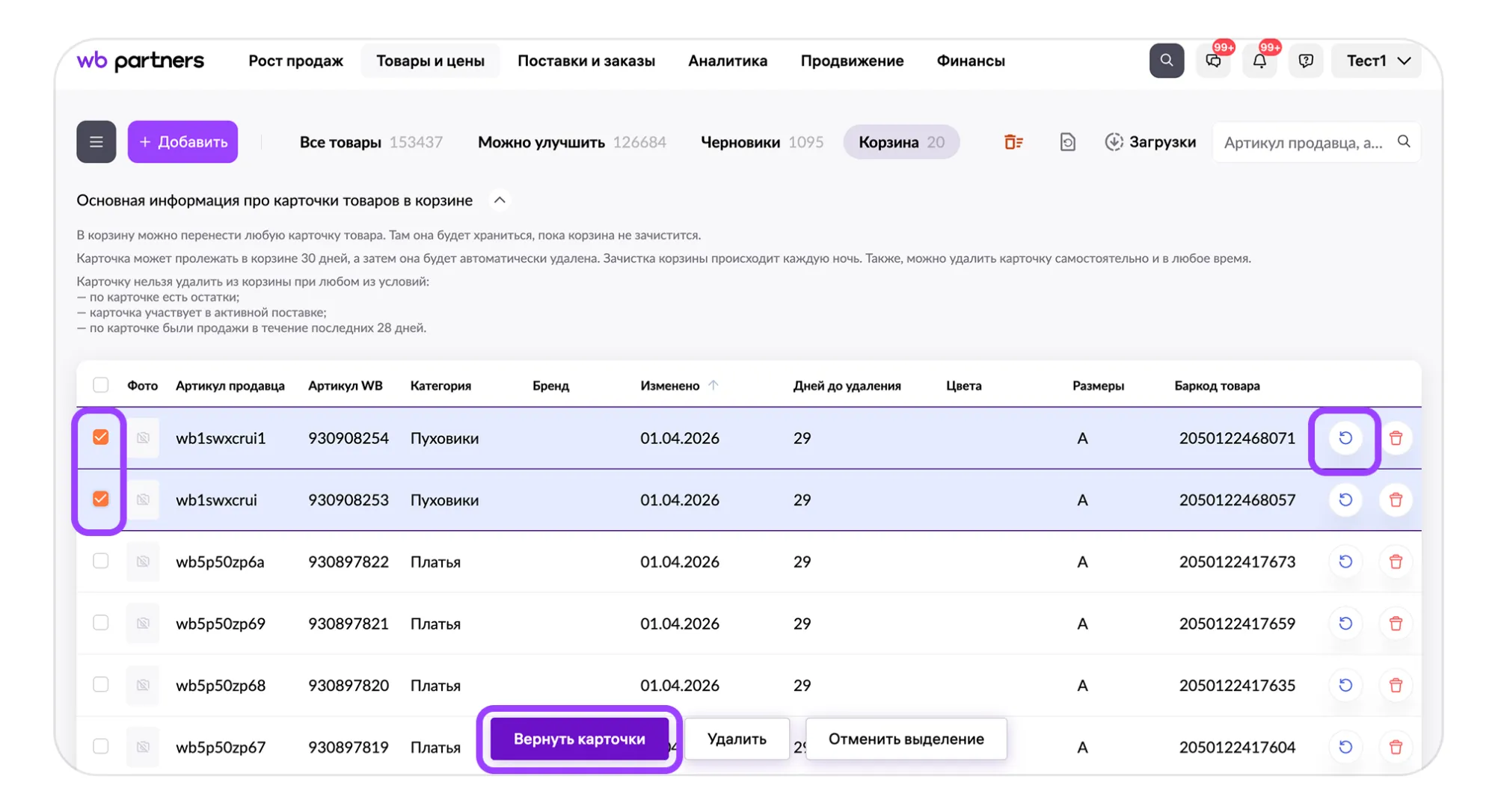This screenshot has width=1495, height=812.
Task: Click Вернуть карточки button
Action: click(x=580, y=739)
